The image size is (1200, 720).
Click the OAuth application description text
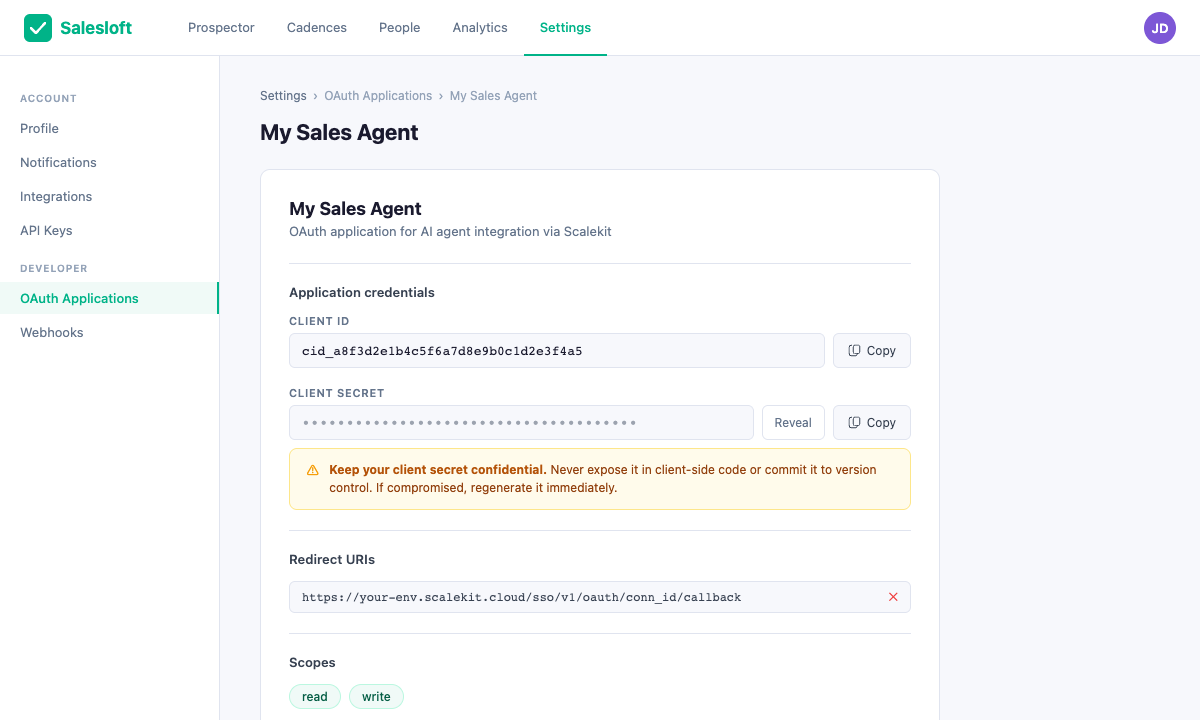pyautogui.click(x=450, y=231)
